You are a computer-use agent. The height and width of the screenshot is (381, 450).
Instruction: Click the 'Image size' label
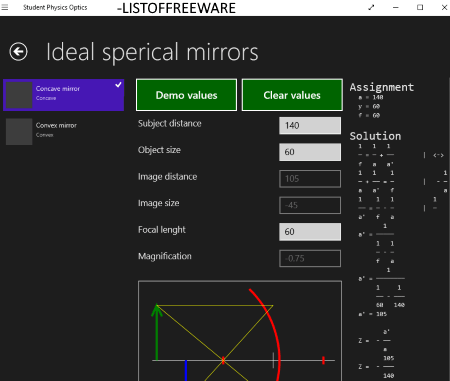click(159, 203)
